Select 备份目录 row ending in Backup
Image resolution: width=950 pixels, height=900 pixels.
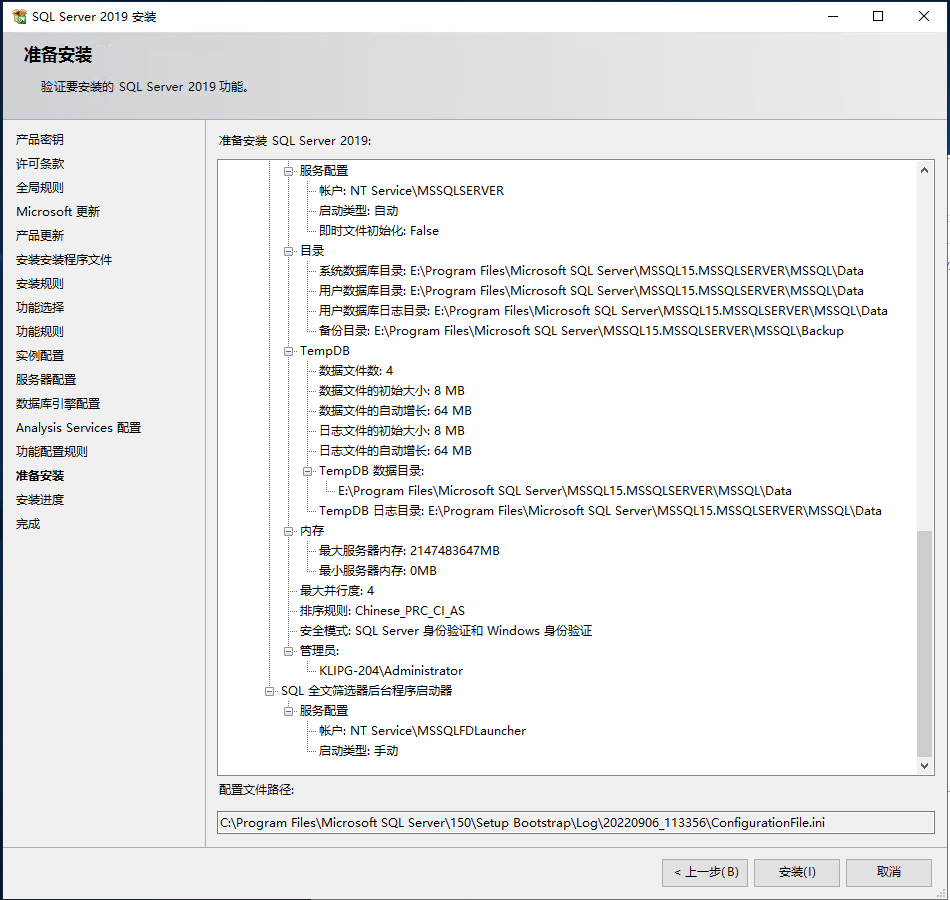point(582,331)
